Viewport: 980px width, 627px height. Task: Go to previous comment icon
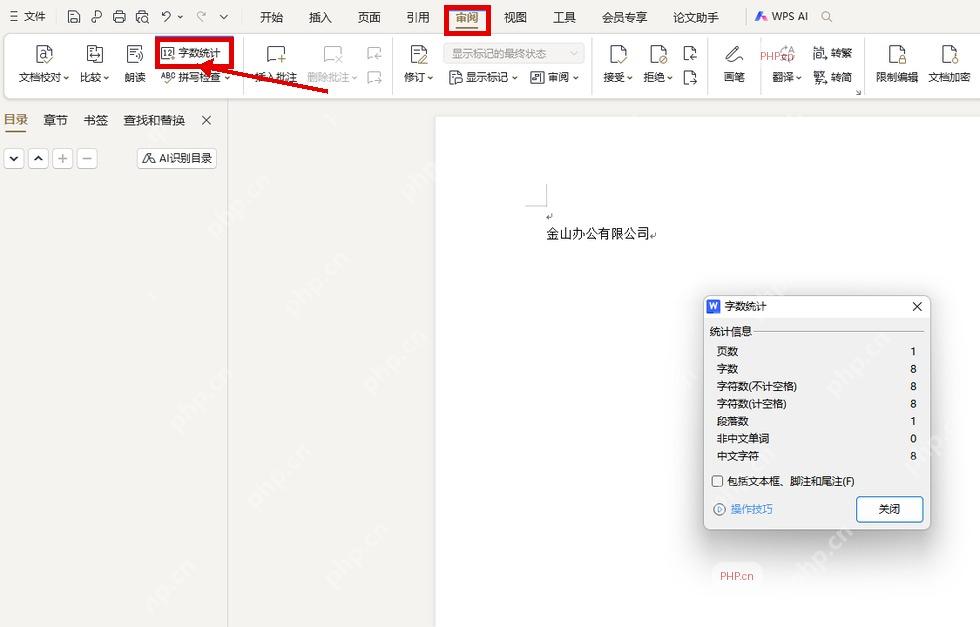coord(374,54)
